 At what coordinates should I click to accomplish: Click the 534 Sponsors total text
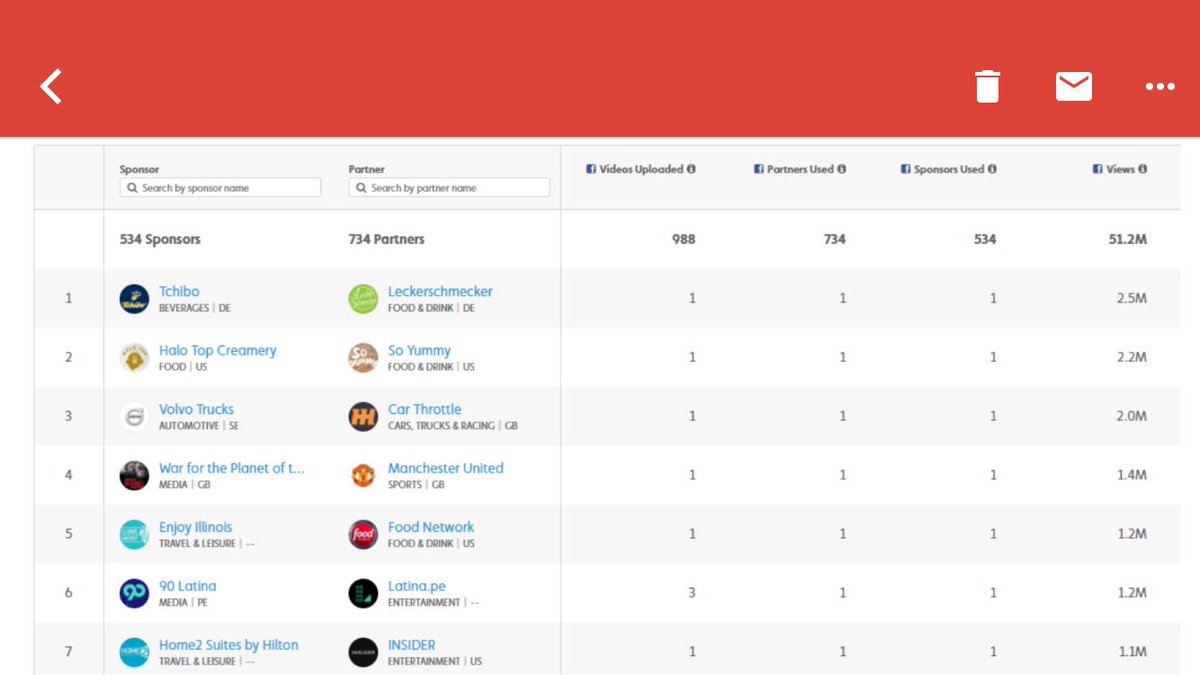[160, 239]
